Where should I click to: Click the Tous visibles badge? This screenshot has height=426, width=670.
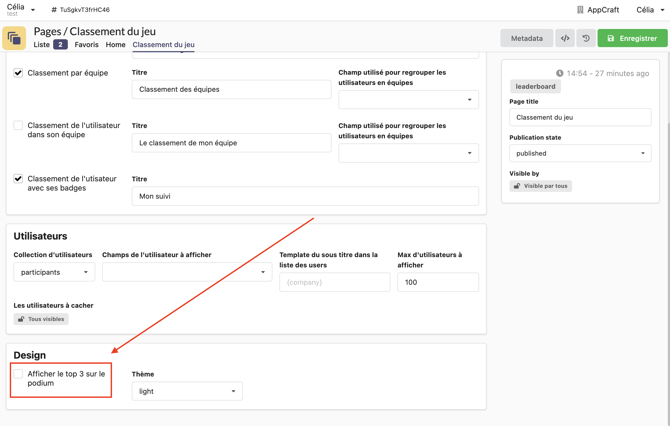(x=41, y=319)
